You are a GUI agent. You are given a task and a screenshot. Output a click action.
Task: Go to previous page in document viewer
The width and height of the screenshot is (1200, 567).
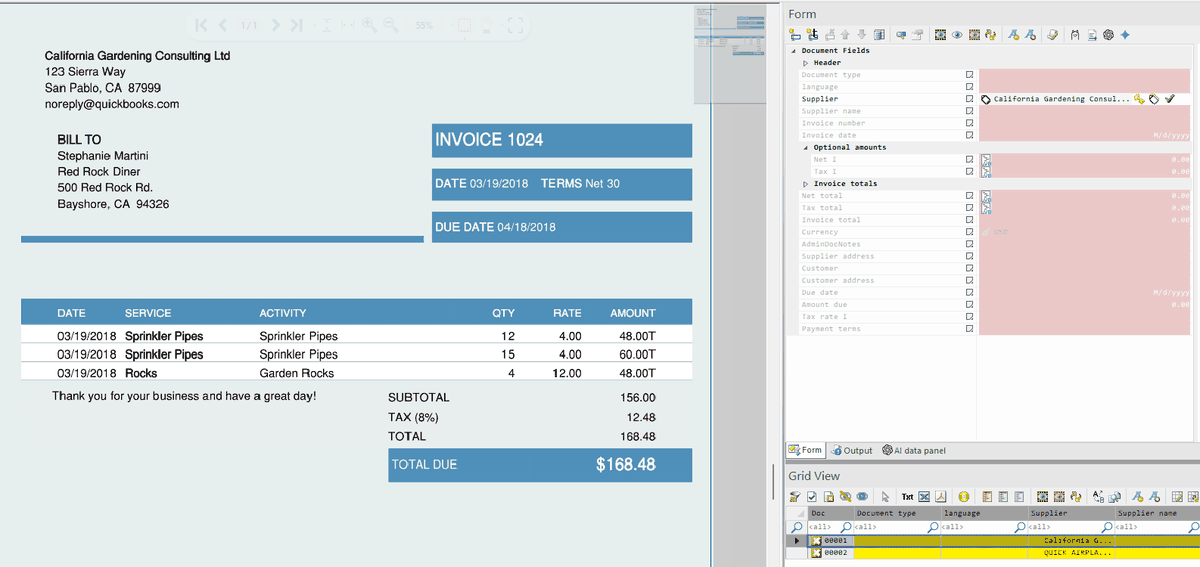point(223,25)
